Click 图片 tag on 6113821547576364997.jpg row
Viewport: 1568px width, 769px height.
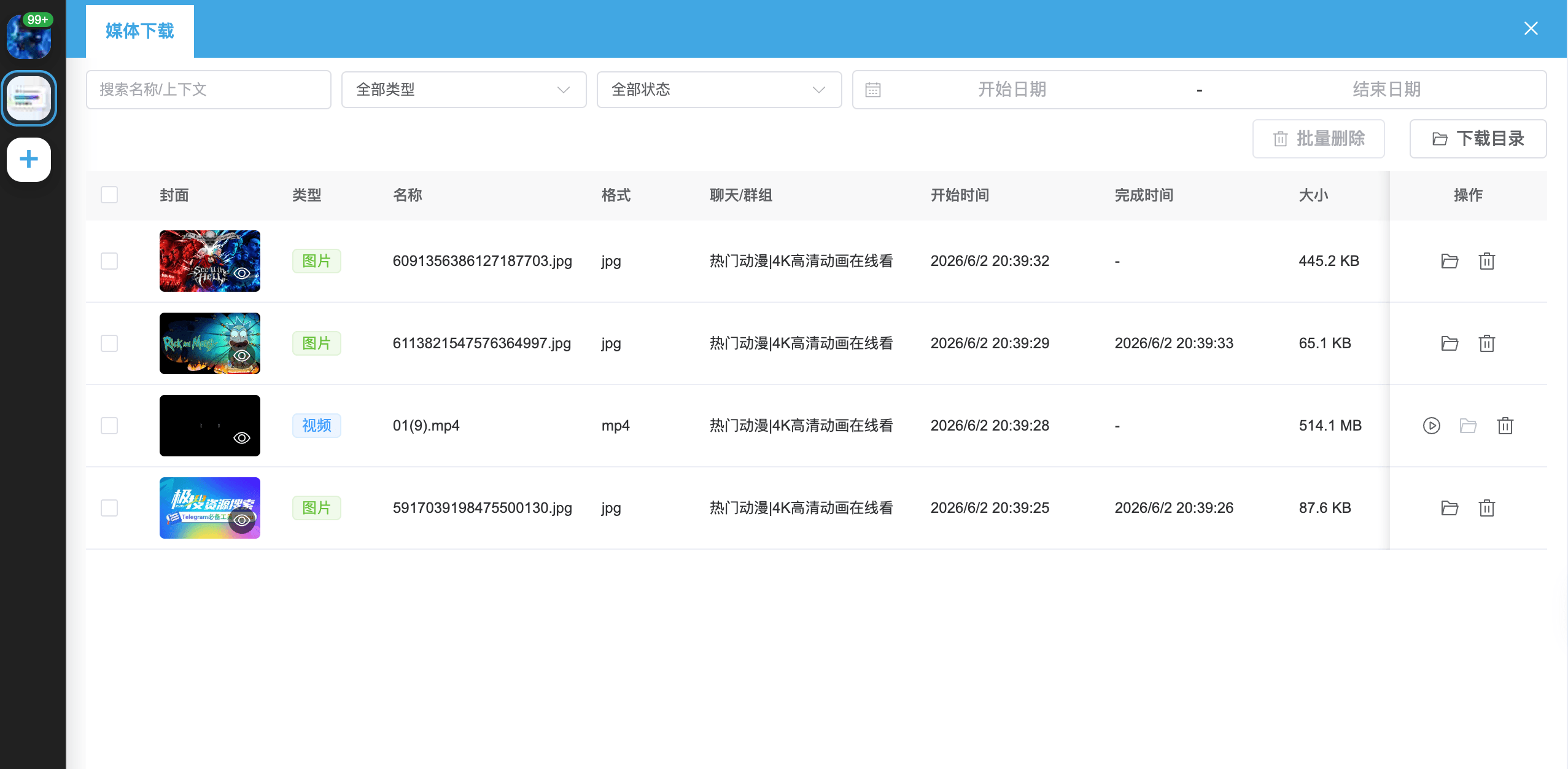(x=317, y=343)
